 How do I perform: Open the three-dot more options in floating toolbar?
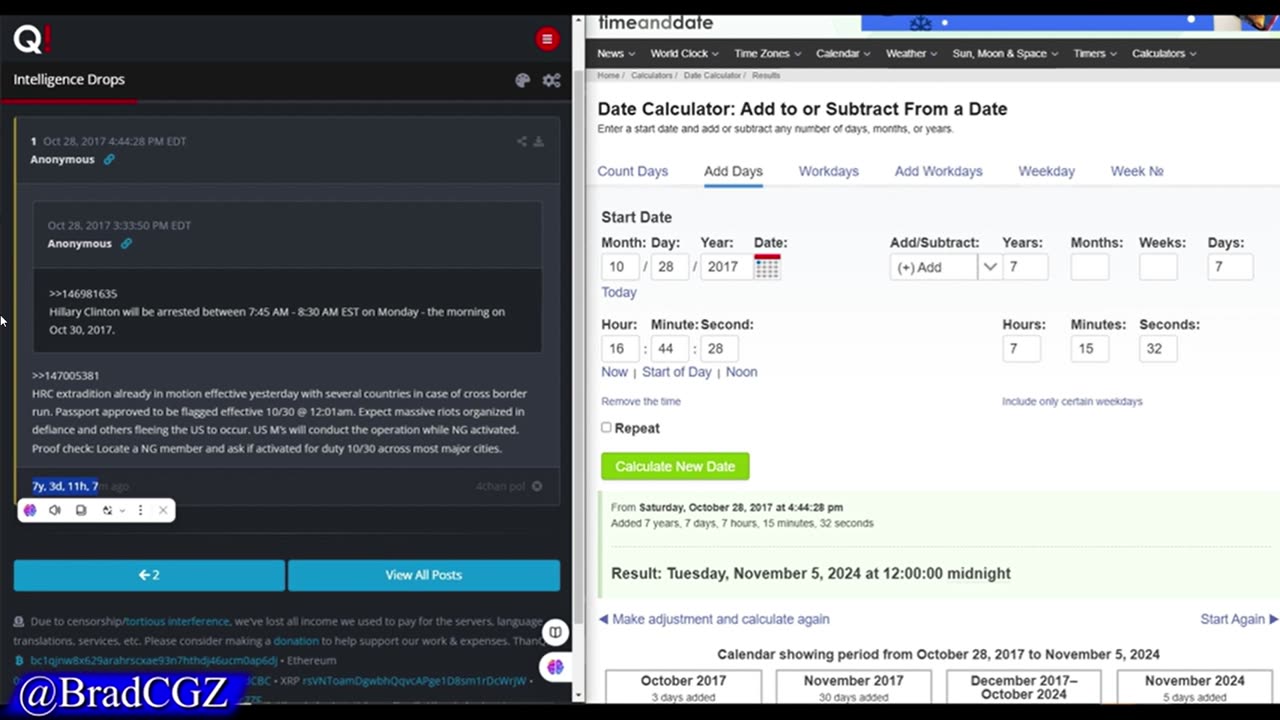pos(140,510)
